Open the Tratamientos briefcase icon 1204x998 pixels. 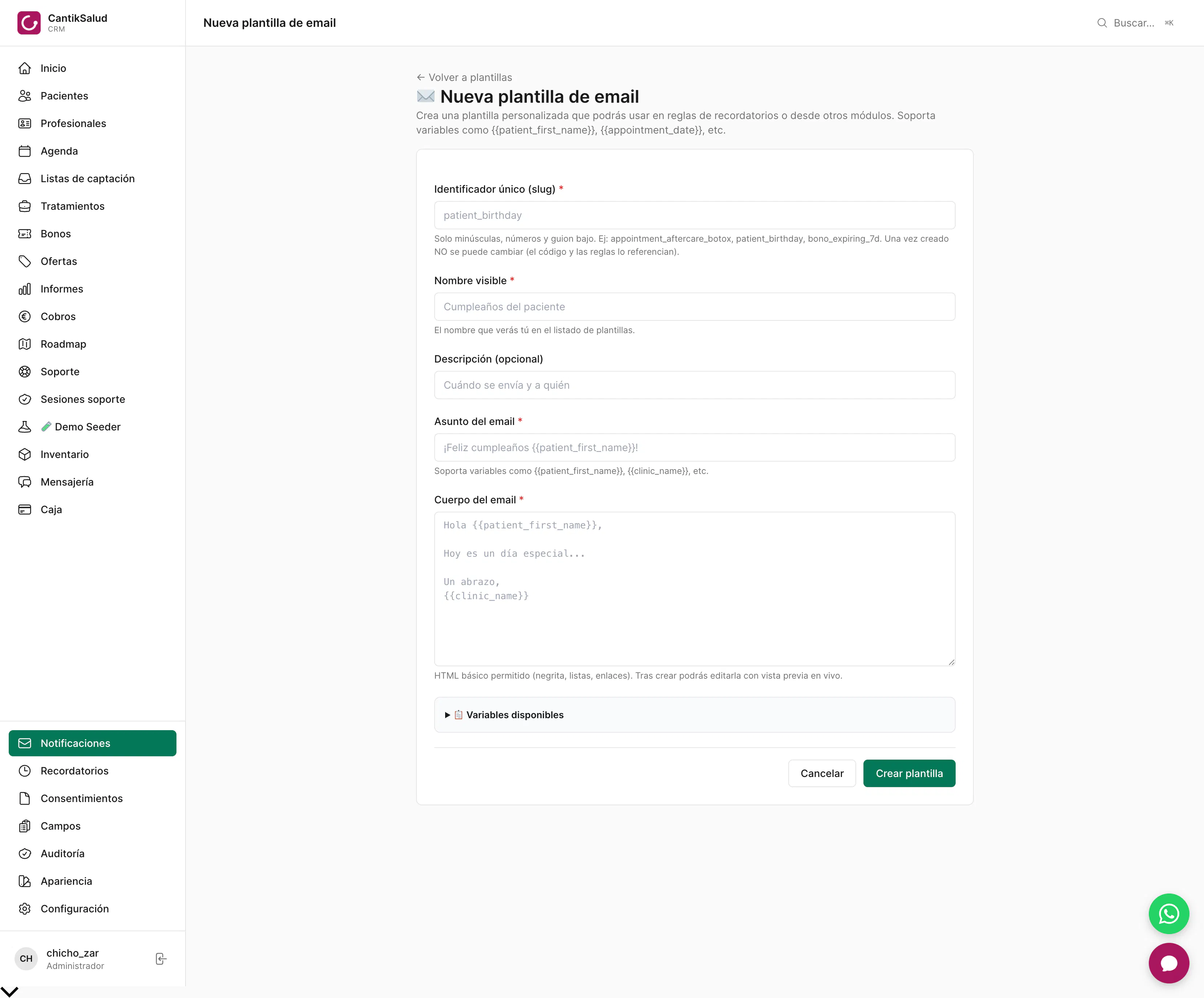25,206
